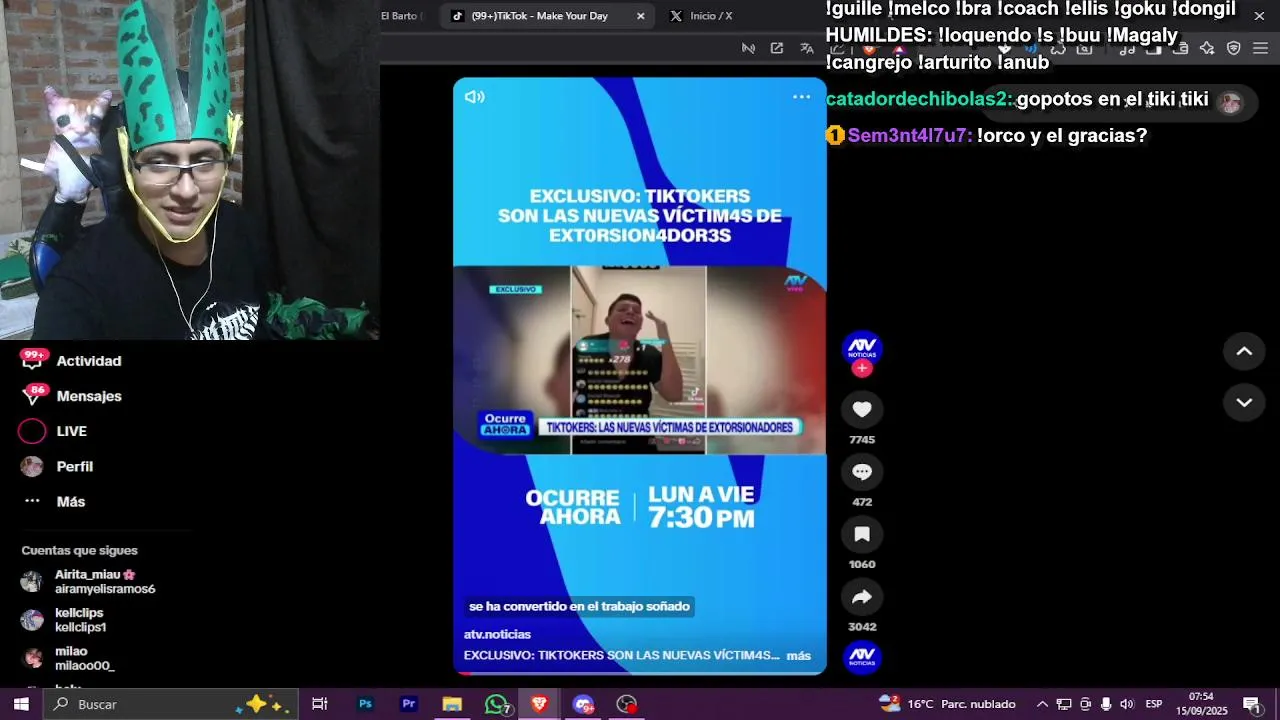
Task: Mute the video with the speaker icon
Action: coord(474,97)
